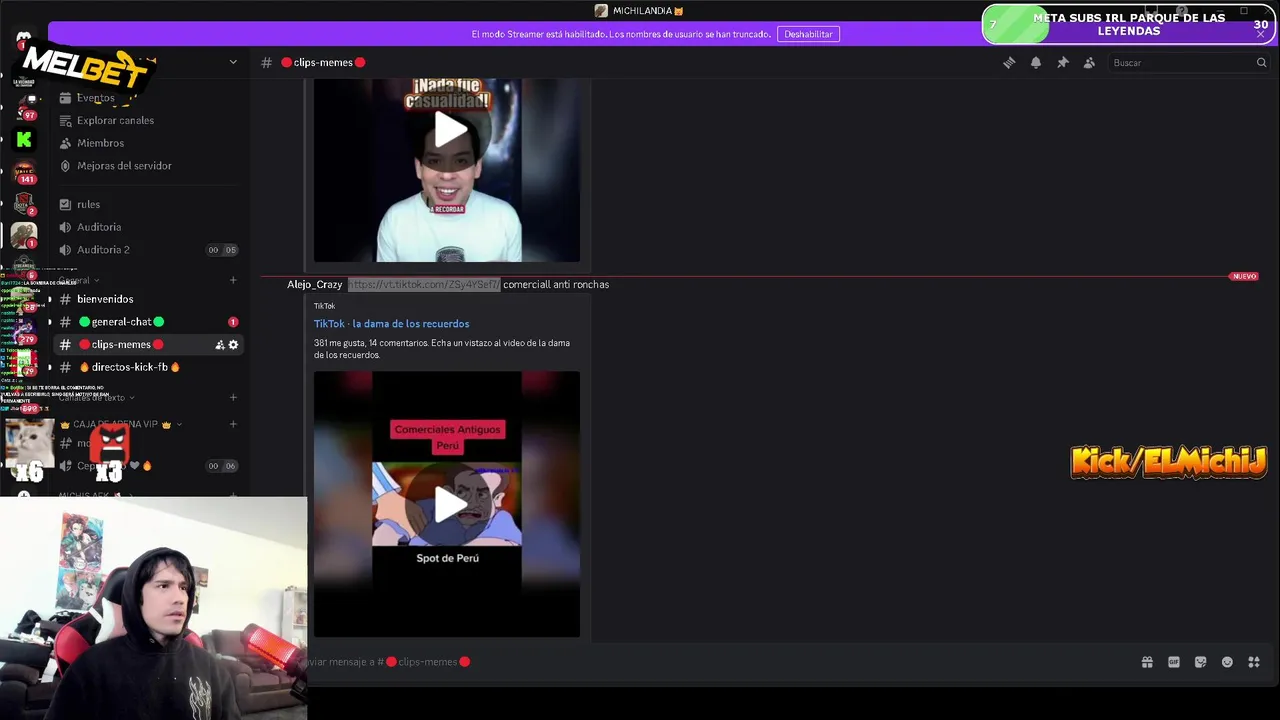
Task: Open clips-memes channel settings gear
Action: tap(233, 345)
